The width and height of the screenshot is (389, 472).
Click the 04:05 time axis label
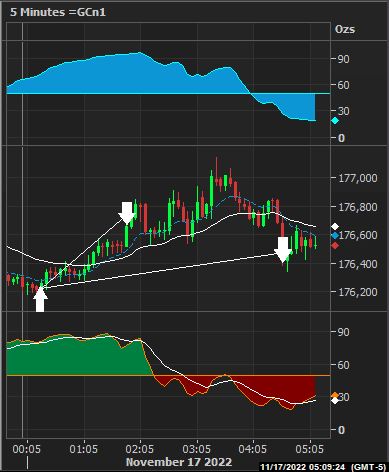click(253, 449)
